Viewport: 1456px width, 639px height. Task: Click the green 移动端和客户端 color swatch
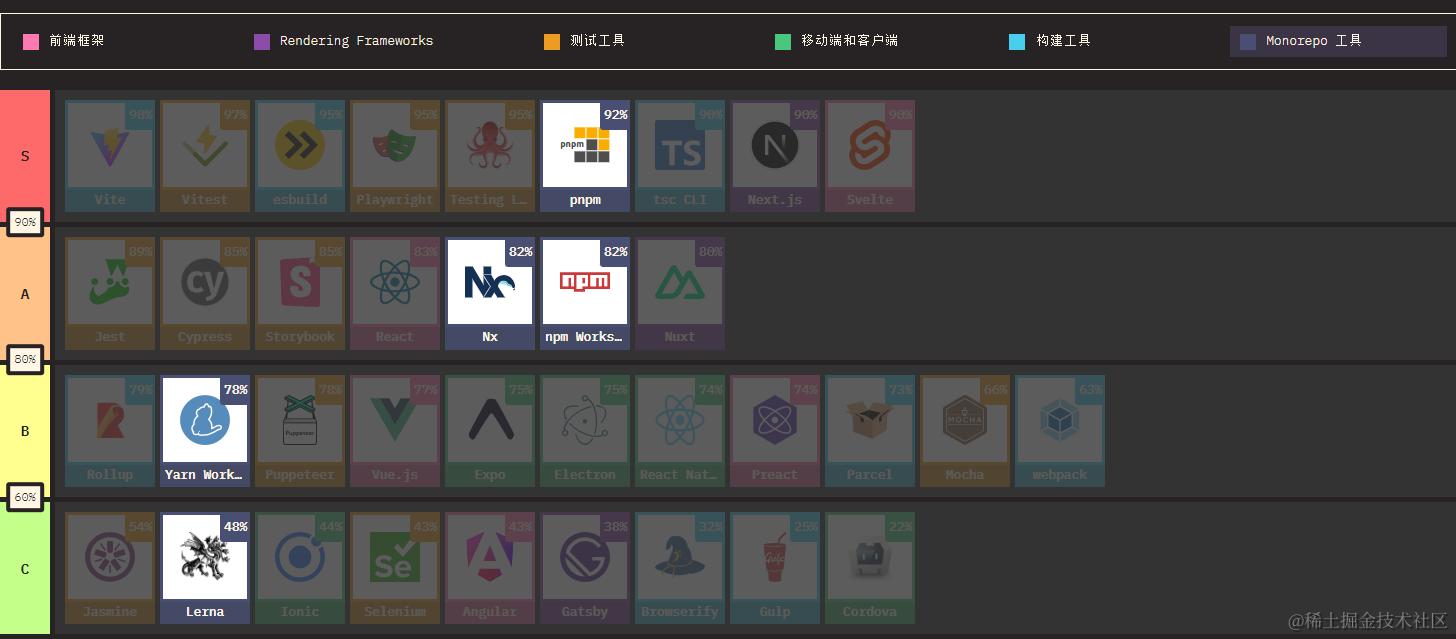pyautogui.click(x=783, y=42)
